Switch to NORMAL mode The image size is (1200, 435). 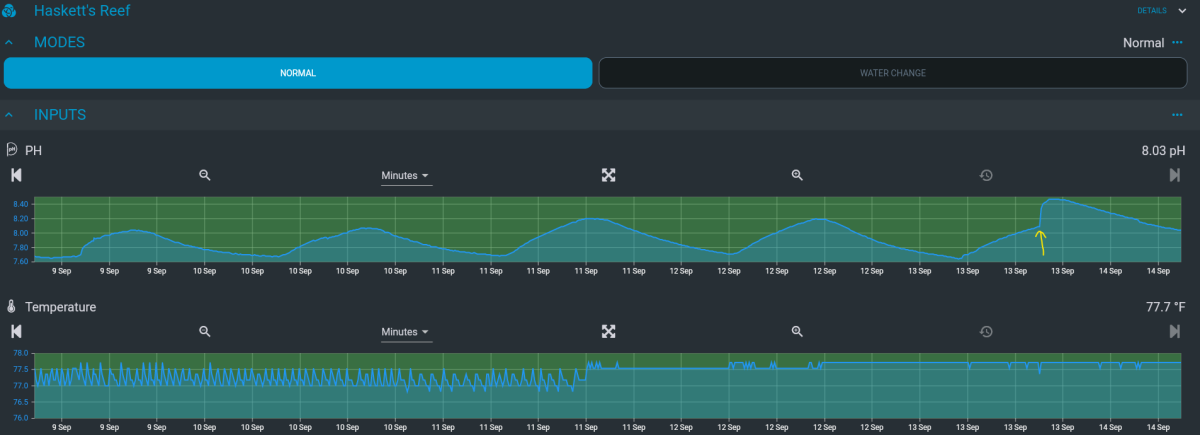click(298, 73)
